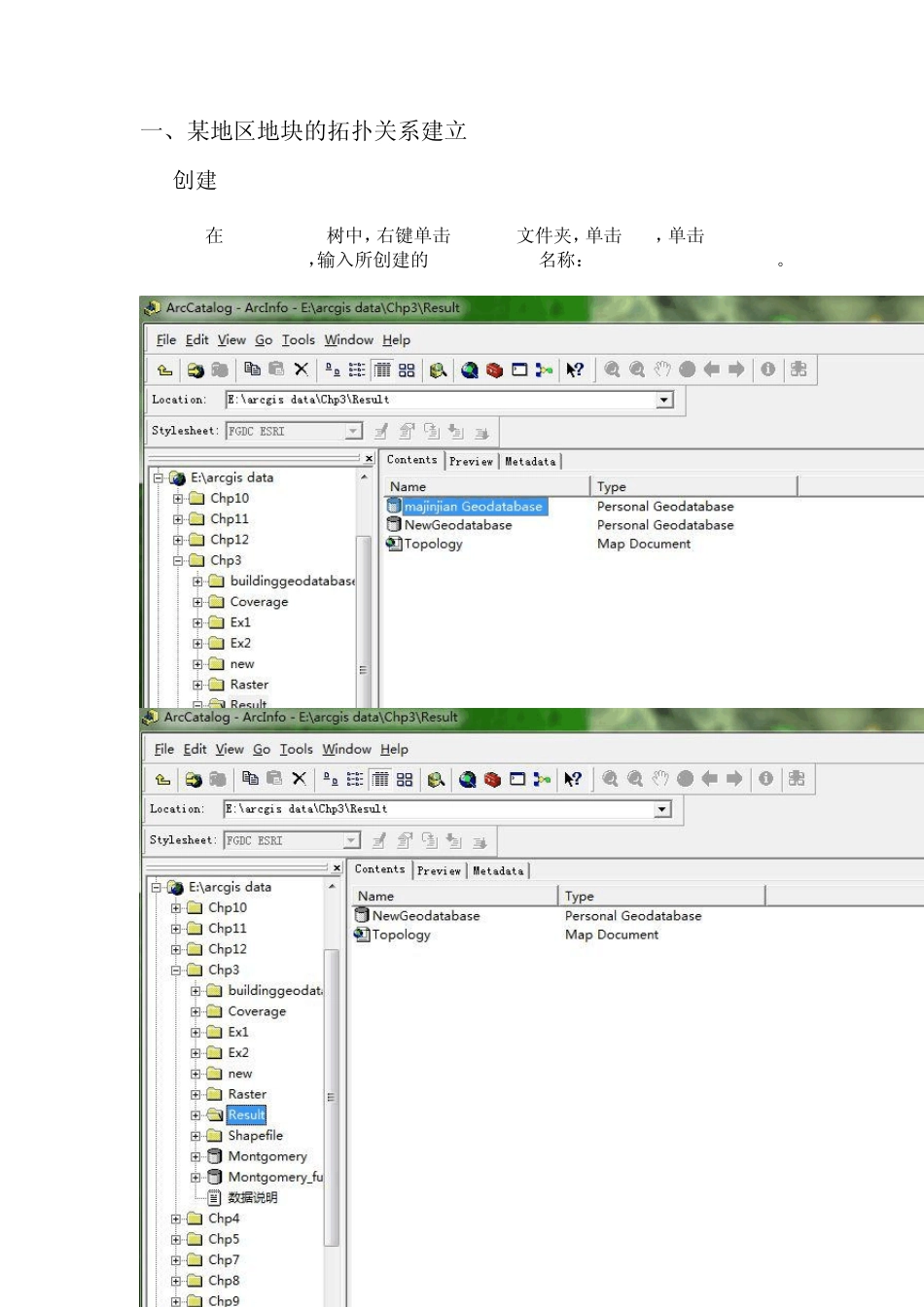Expand Montgomery geodatabase in lower window tree
This screenshot has width=924, height=1307.
point(195,1157)
